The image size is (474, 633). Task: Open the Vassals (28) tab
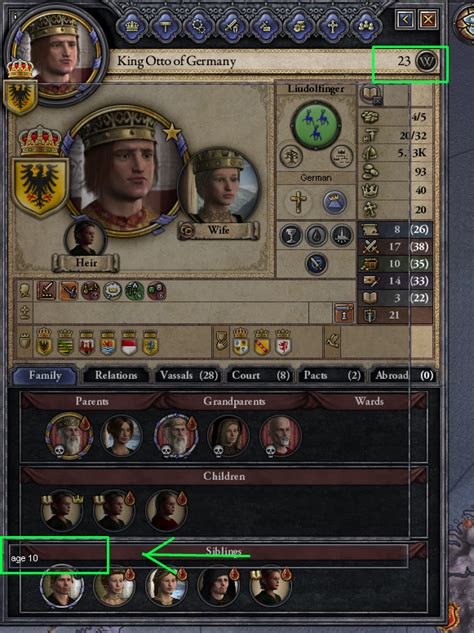[x=189, y=375]
